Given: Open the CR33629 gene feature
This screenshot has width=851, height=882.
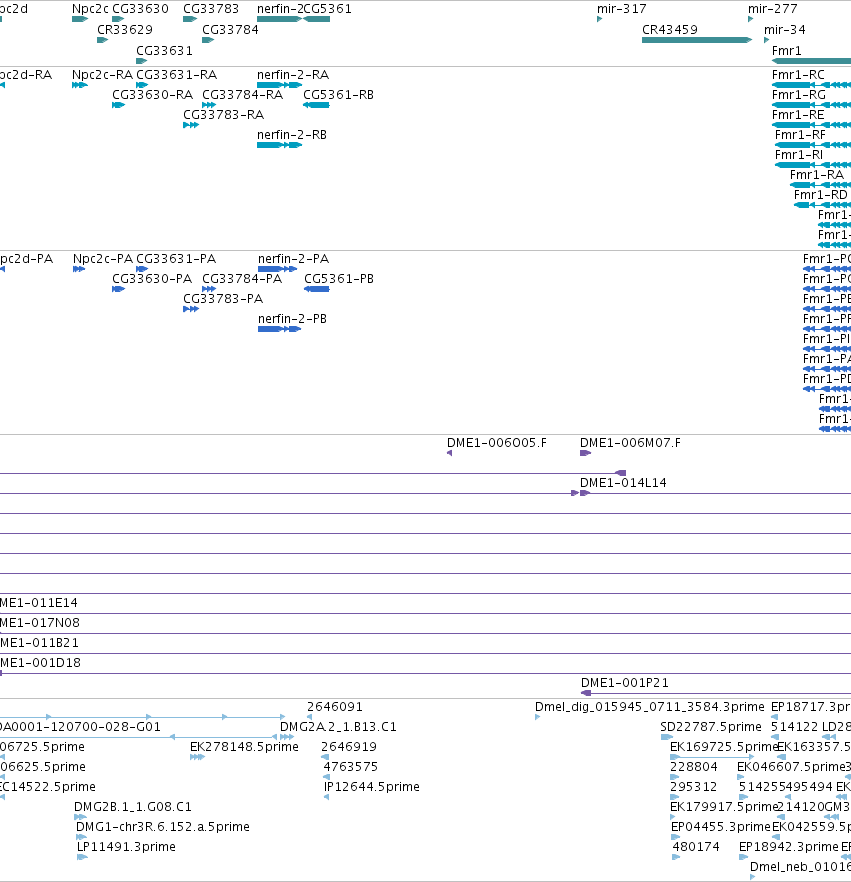Looking at the screenshot, I should pyautogui.click(x=102, y=40).
